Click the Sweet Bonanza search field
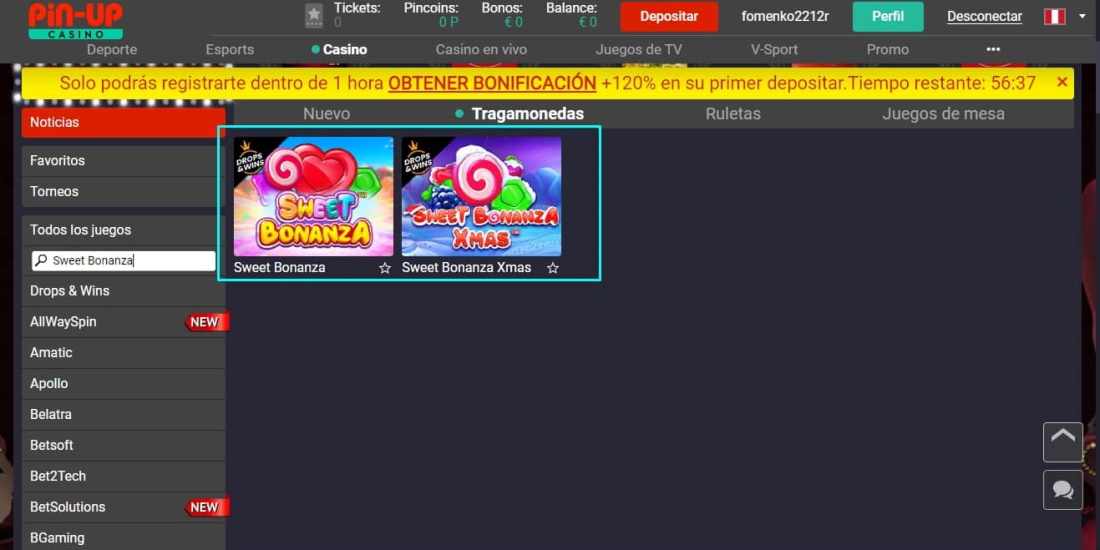The width and height of the screenshot is (1100, 550). click(x=123, y=261)
